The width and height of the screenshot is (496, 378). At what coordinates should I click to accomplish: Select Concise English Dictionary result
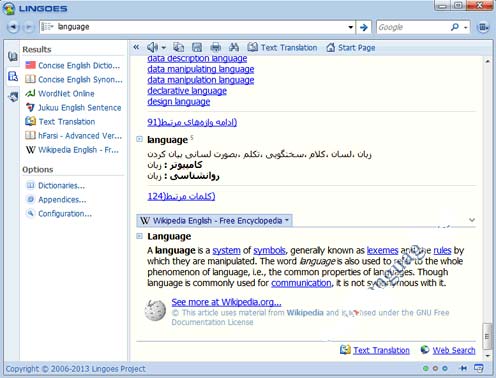[73, 65]
